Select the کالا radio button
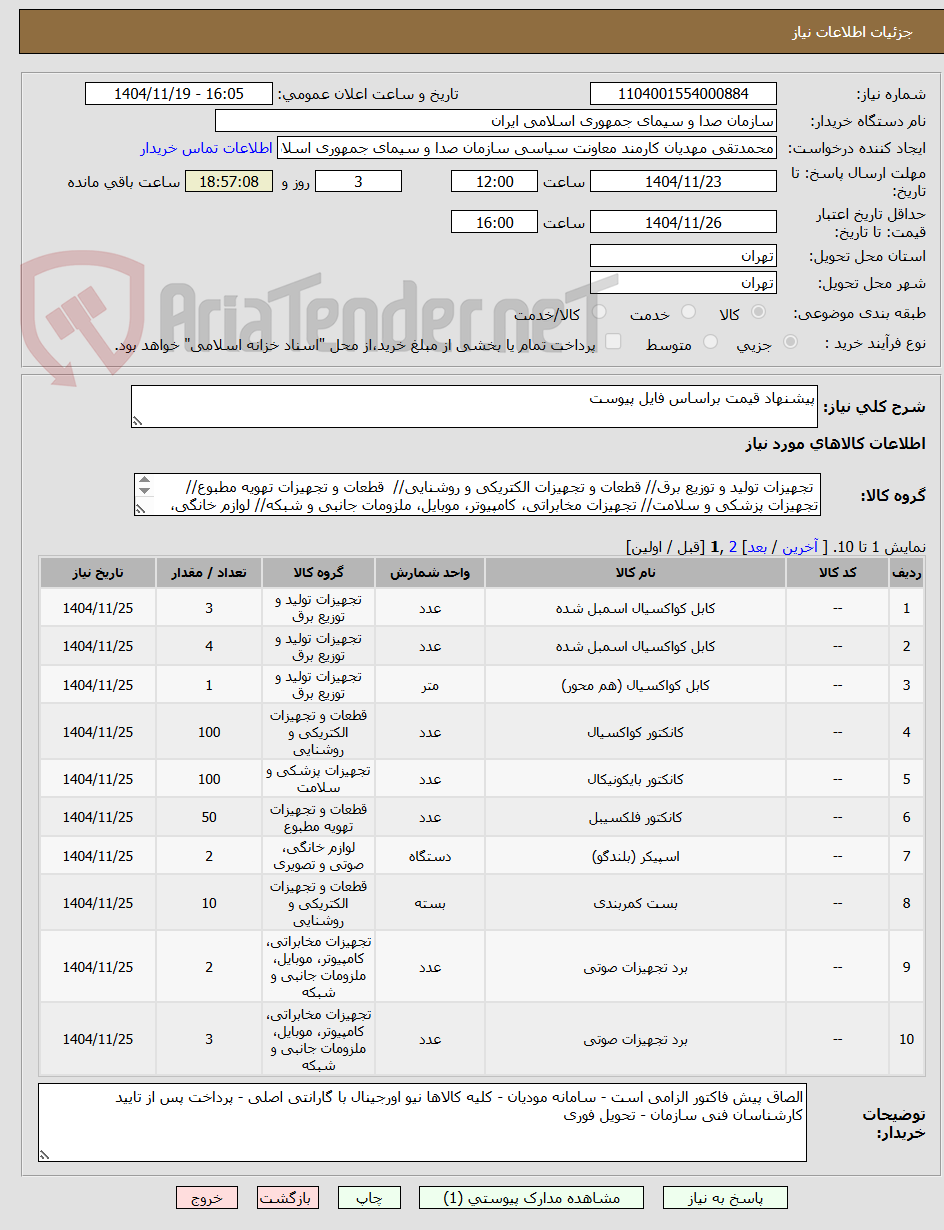This screenshot has height=1230, width=944. click(x=758, y=313)
